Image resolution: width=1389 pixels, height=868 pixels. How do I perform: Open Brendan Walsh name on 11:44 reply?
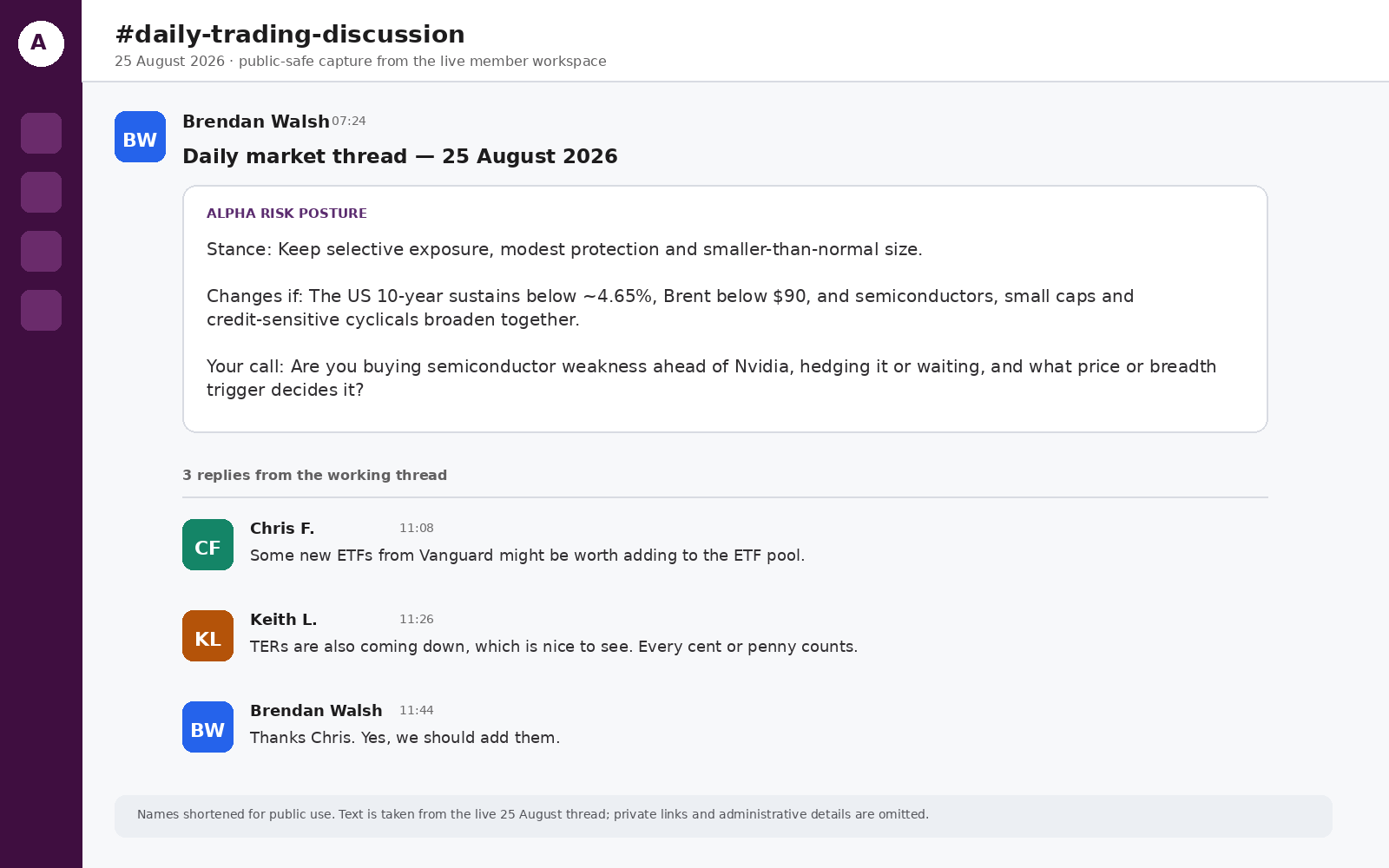pyautogui.click(x=316, y=711)
